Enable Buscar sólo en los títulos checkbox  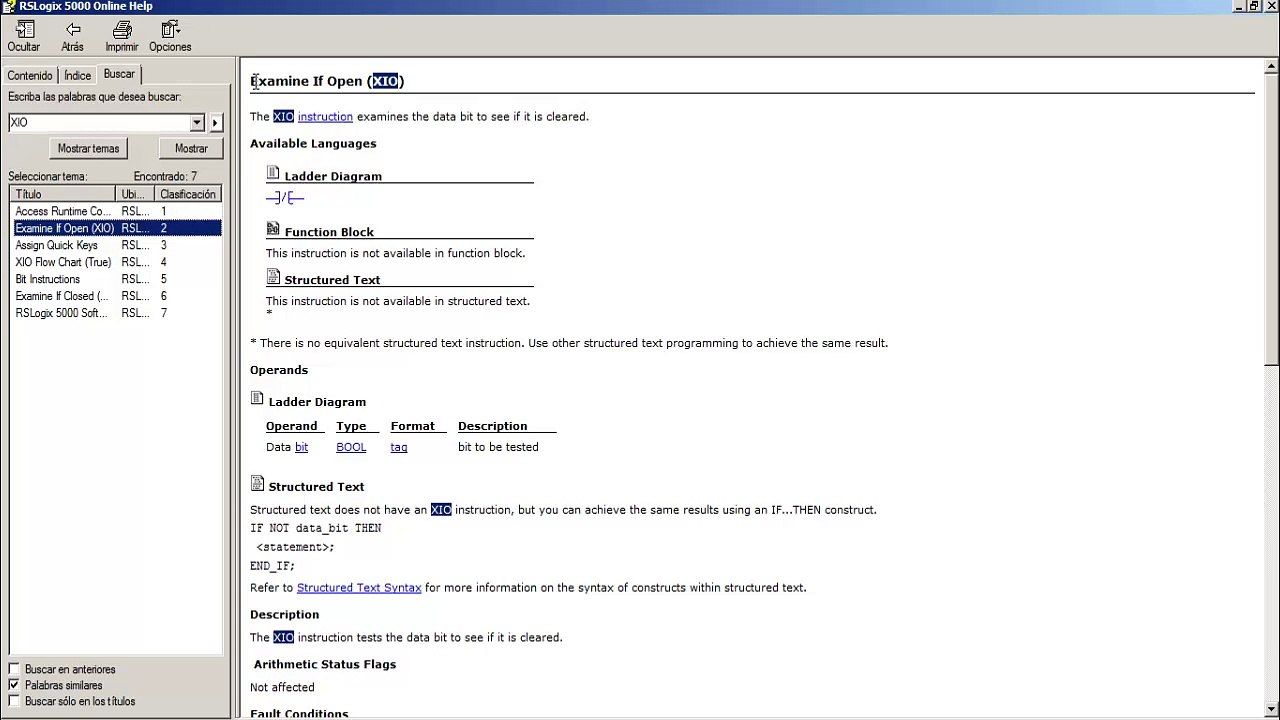tap(14, 701)
